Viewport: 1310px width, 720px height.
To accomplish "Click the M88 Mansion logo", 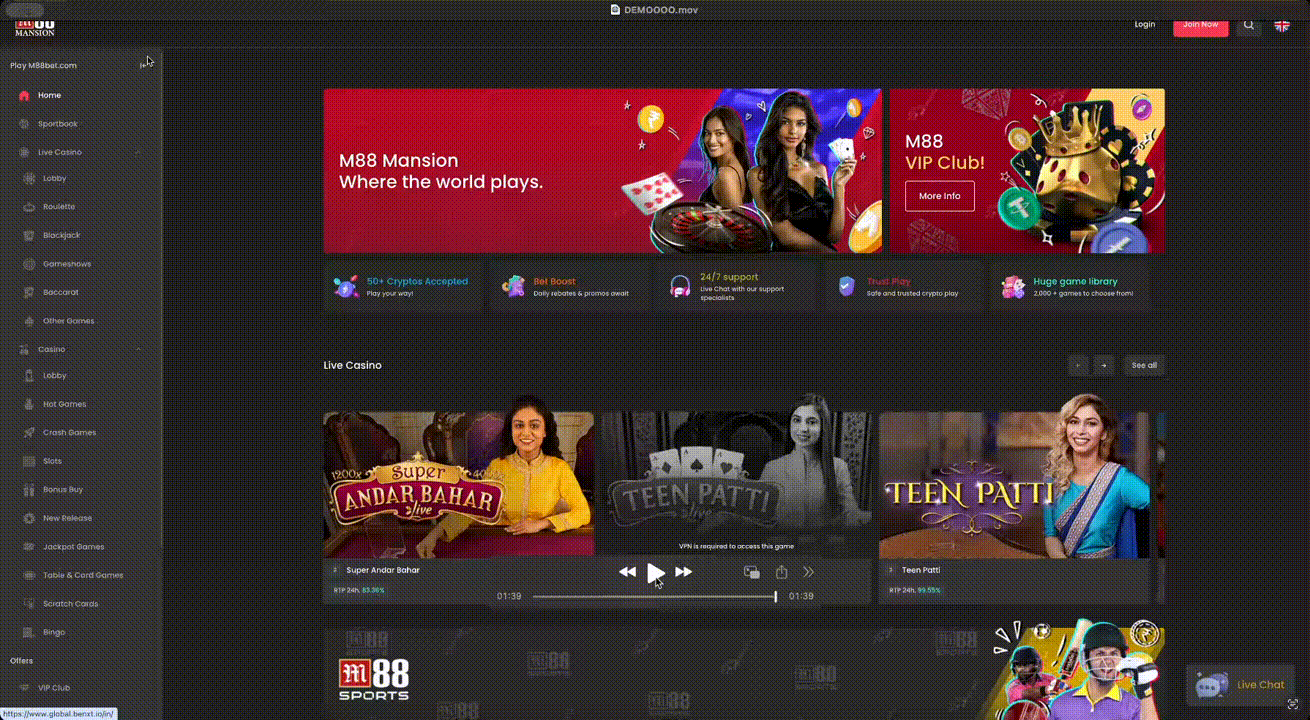I will tap(35, 26).
